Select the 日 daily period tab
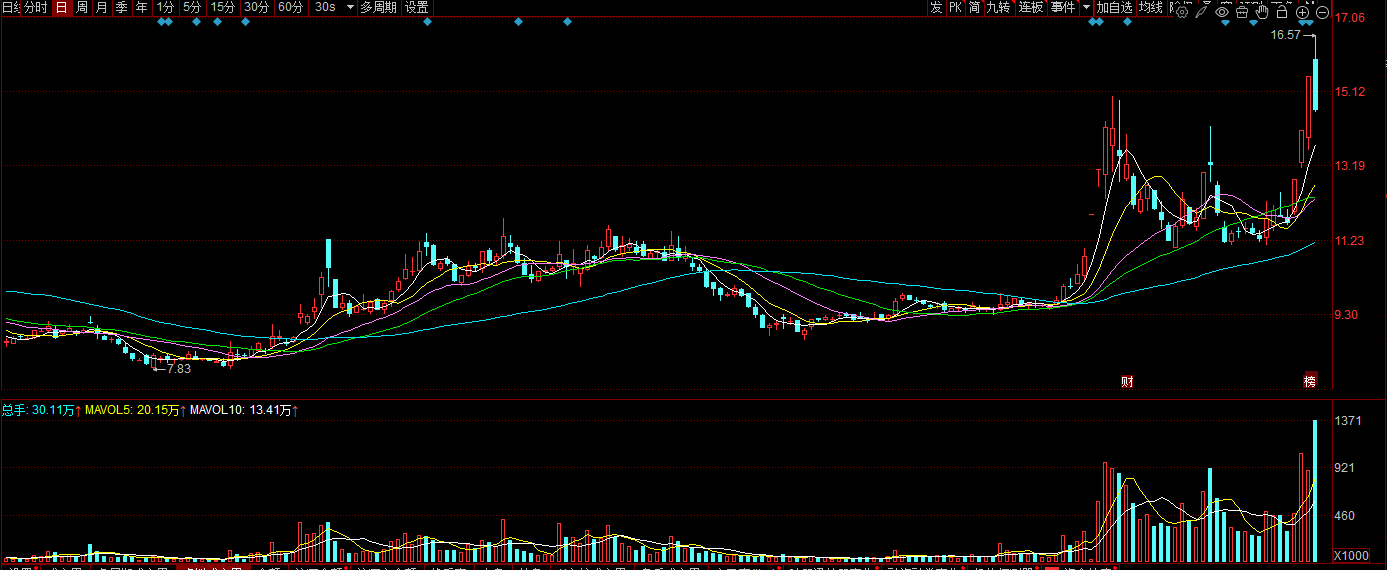The width and height of the screenshot is (1387, 570). 62,7
